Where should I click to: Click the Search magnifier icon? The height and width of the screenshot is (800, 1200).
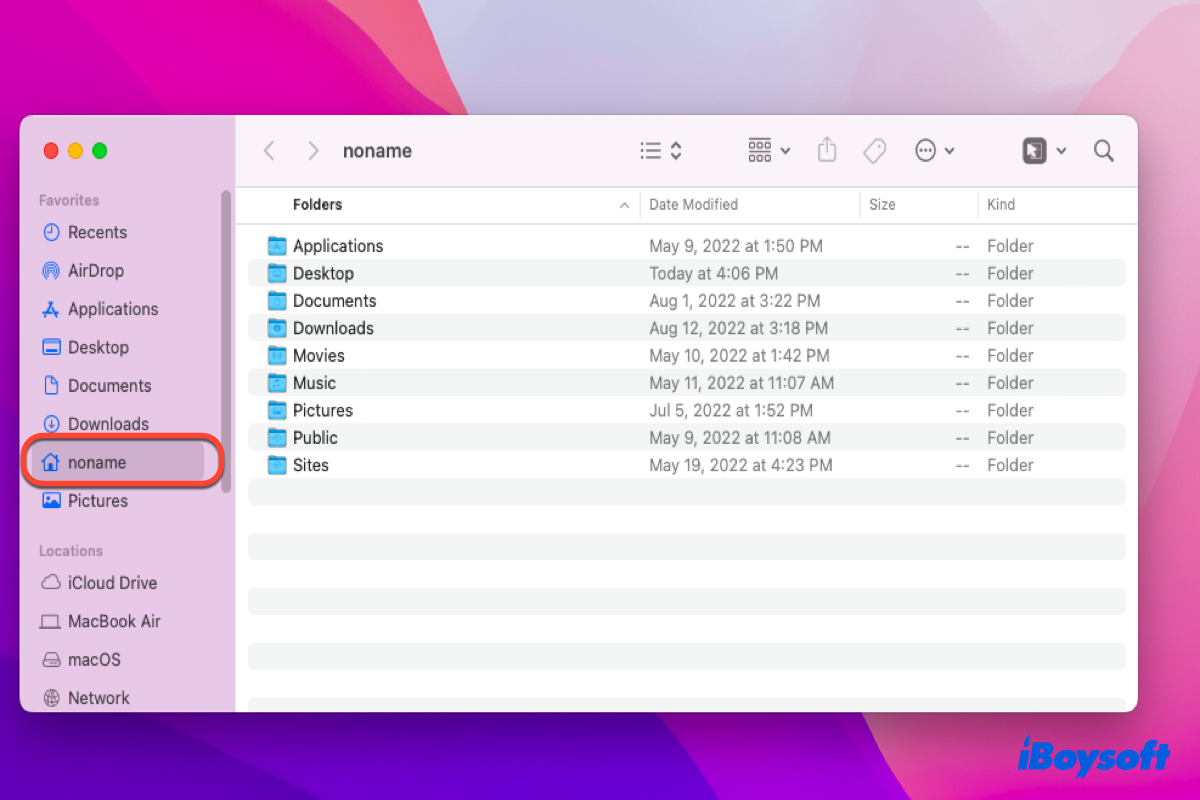pyautogui.click(x=1103, y=150)
